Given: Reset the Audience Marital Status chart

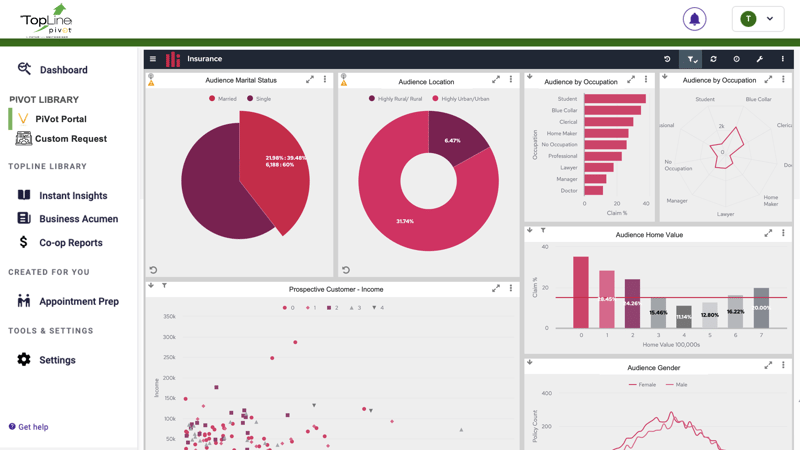Looking at the screenshot, I should tap(153, 270).
